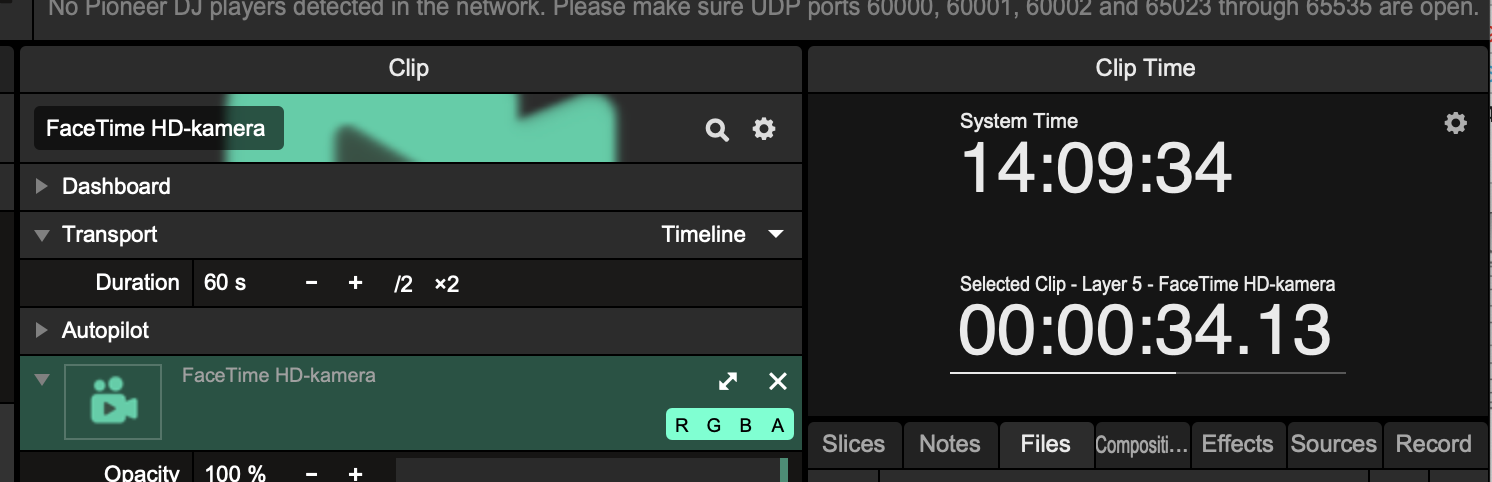Open Clip panel settings gear
The width and height of the screenshot is (1492, 482).
[764, 129]
